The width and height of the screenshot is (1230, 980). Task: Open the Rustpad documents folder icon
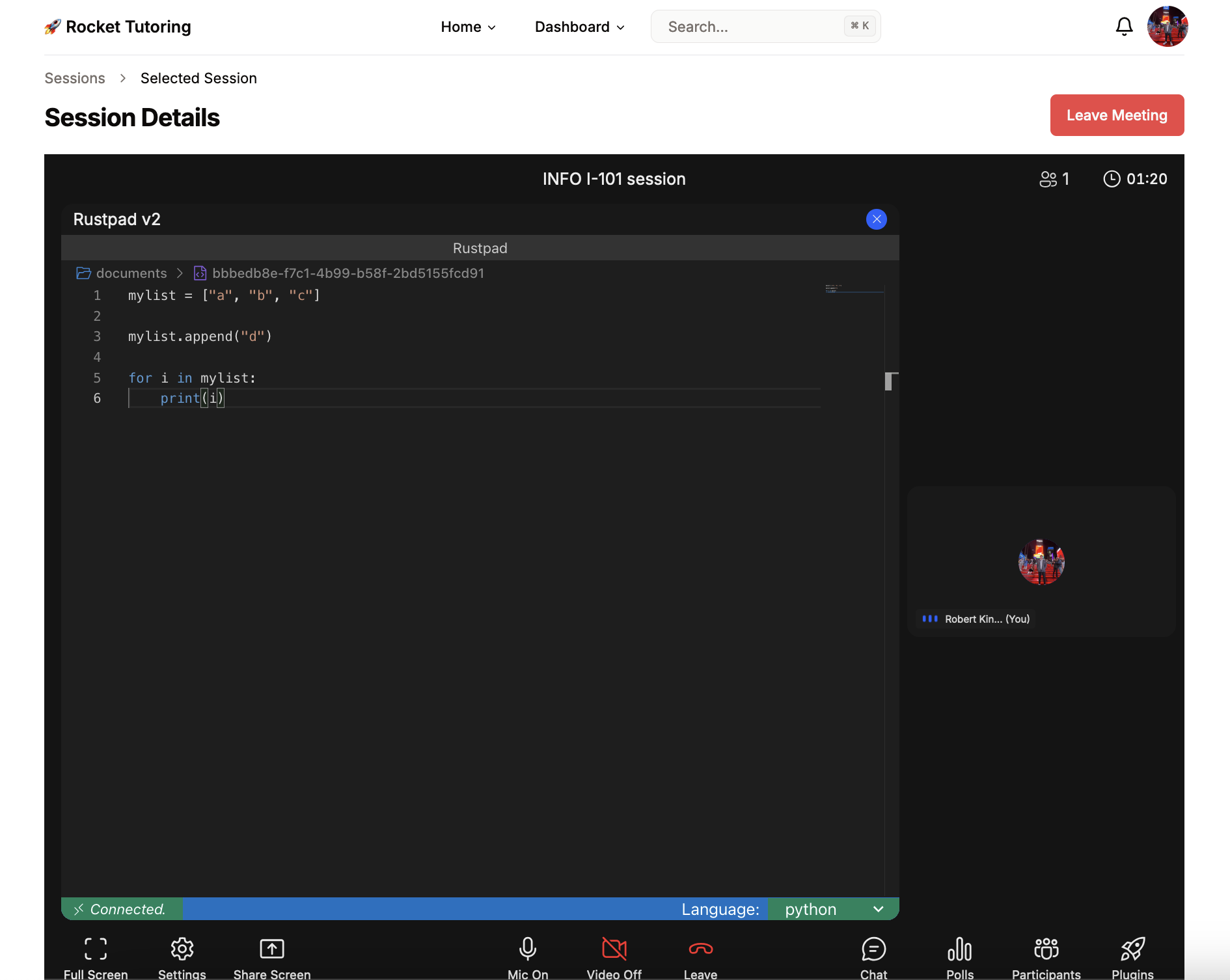[x=83, y=273]
